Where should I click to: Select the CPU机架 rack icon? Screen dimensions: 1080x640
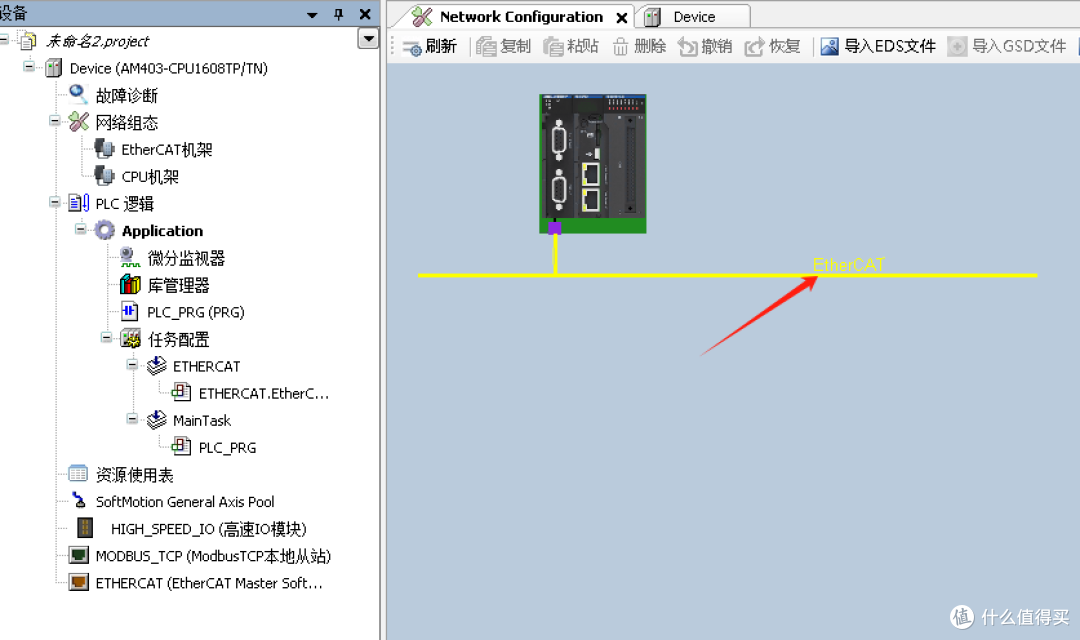(105, 176)
